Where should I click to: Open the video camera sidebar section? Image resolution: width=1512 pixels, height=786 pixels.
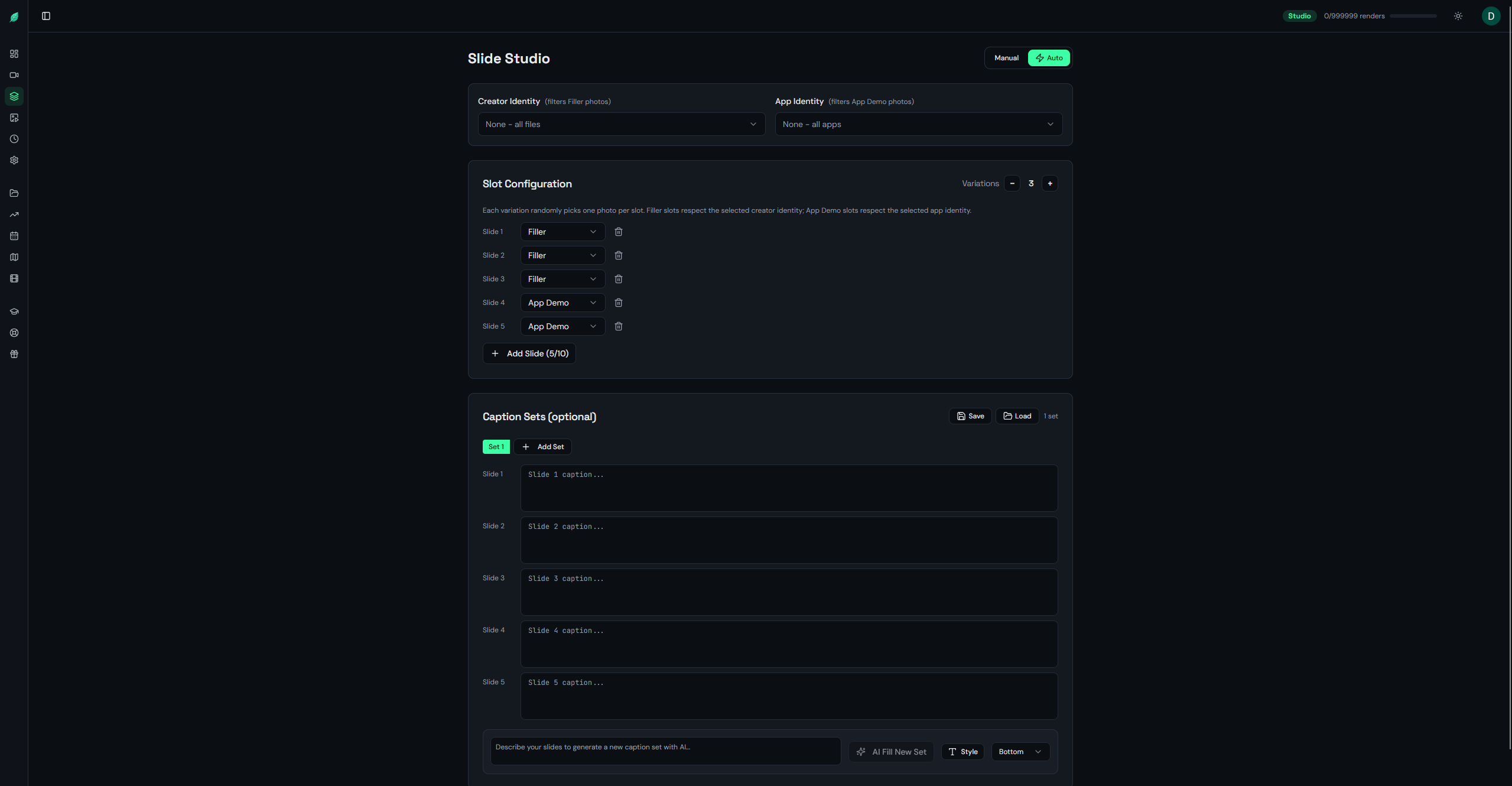coord(14,75)
